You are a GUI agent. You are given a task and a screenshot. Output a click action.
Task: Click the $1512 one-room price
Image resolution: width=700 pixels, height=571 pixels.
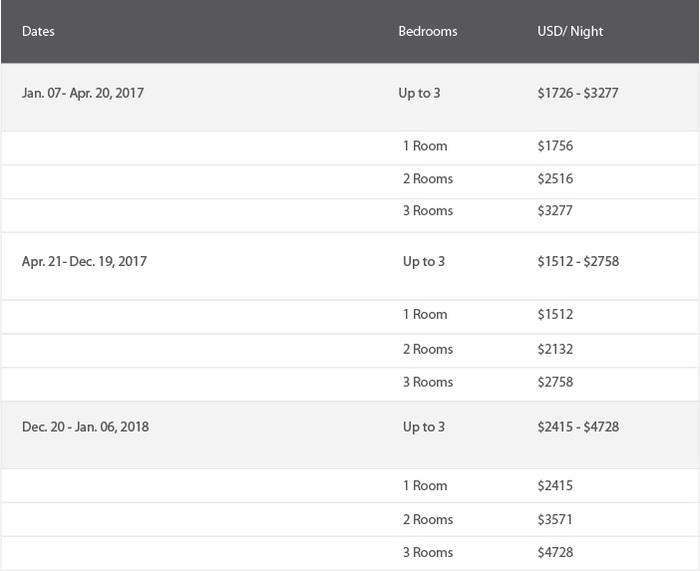[555, 314]
